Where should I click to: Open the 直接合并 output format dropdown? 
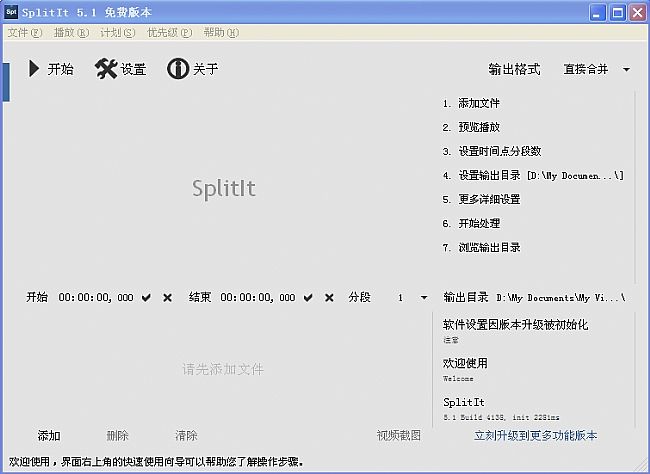597,69
